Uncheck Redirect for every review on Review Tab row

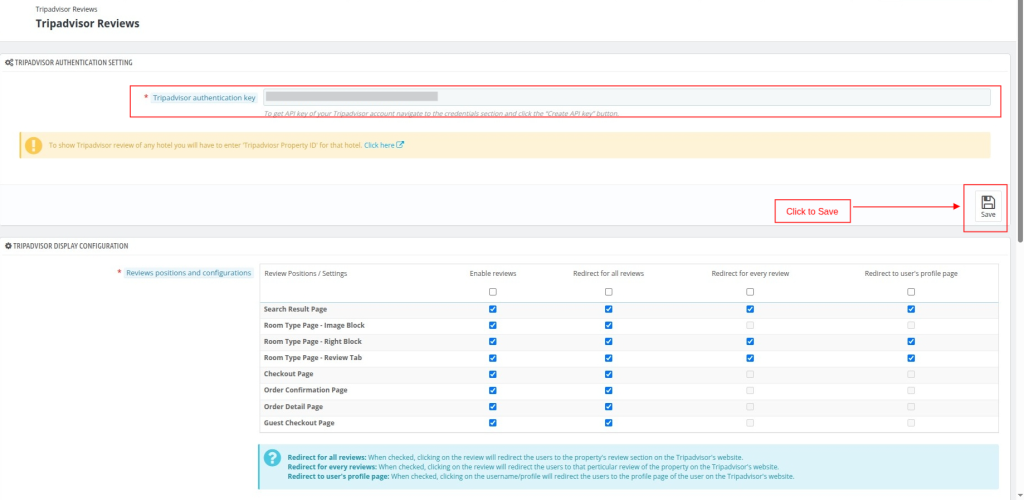750,358
